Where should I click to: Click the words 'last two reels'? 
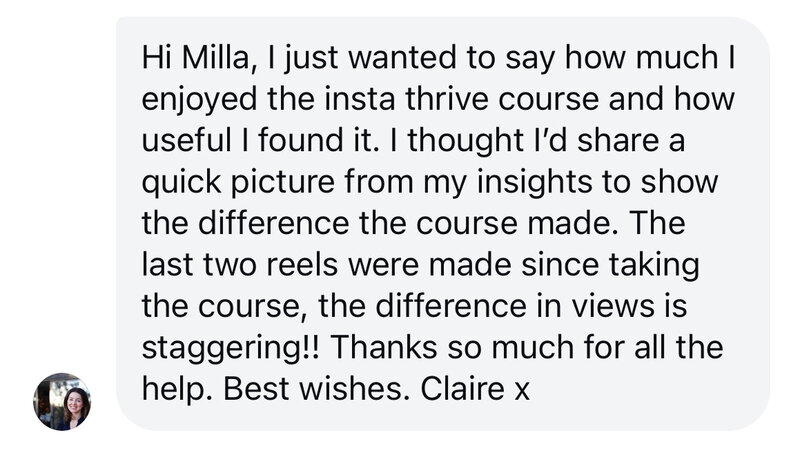(240, 265)
